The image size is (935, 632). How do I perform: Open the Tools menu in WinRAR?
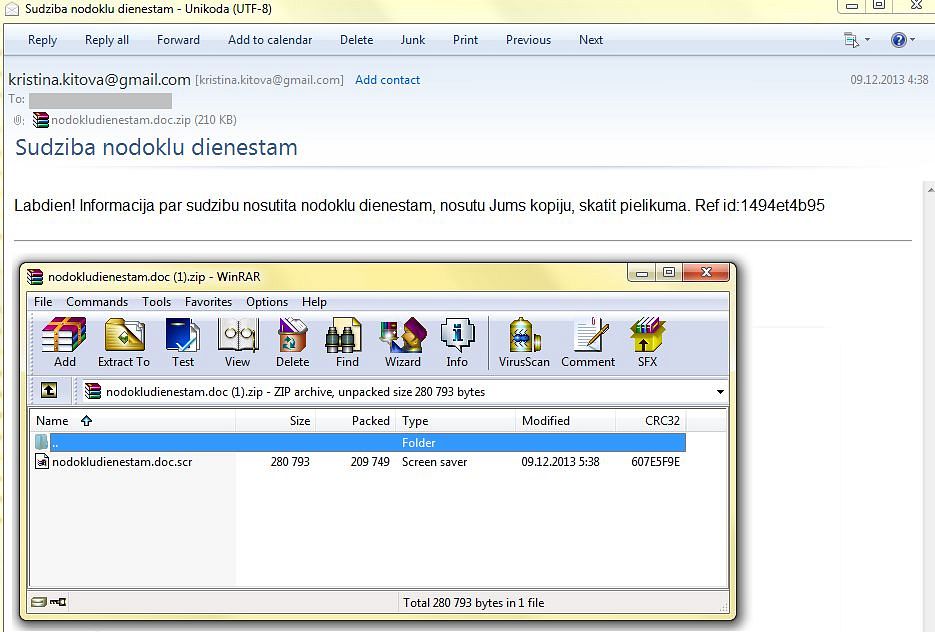pyautogui.click(x=156, y=302)
